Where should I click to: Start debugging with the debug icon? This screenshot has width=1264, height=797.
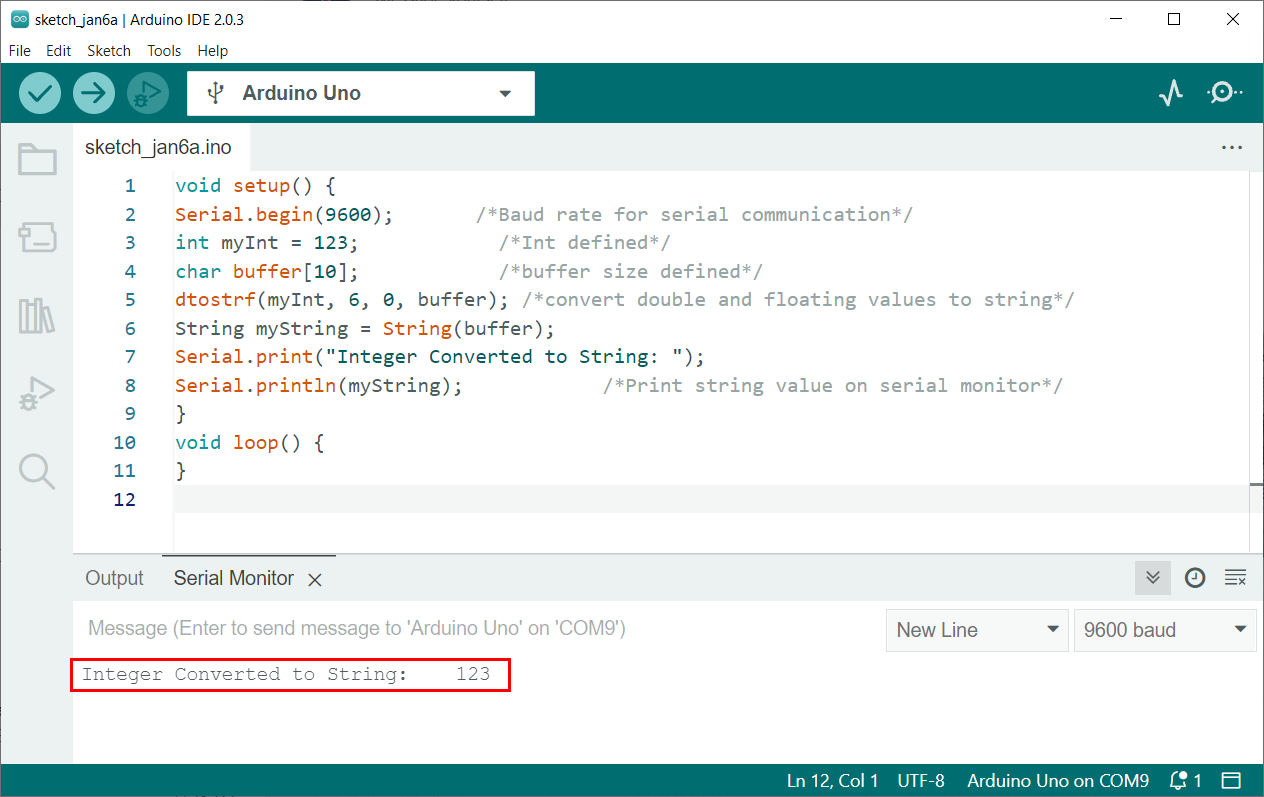point(147,92)
